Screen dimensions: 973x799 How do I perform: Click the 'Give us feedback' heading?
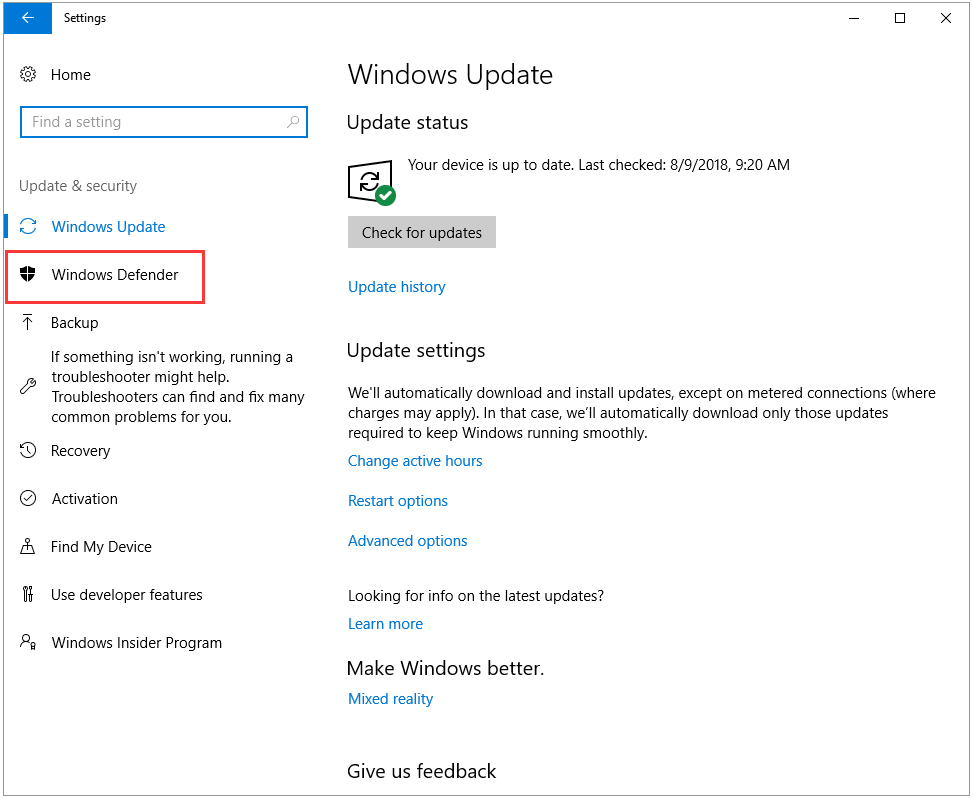coord(421,771)
